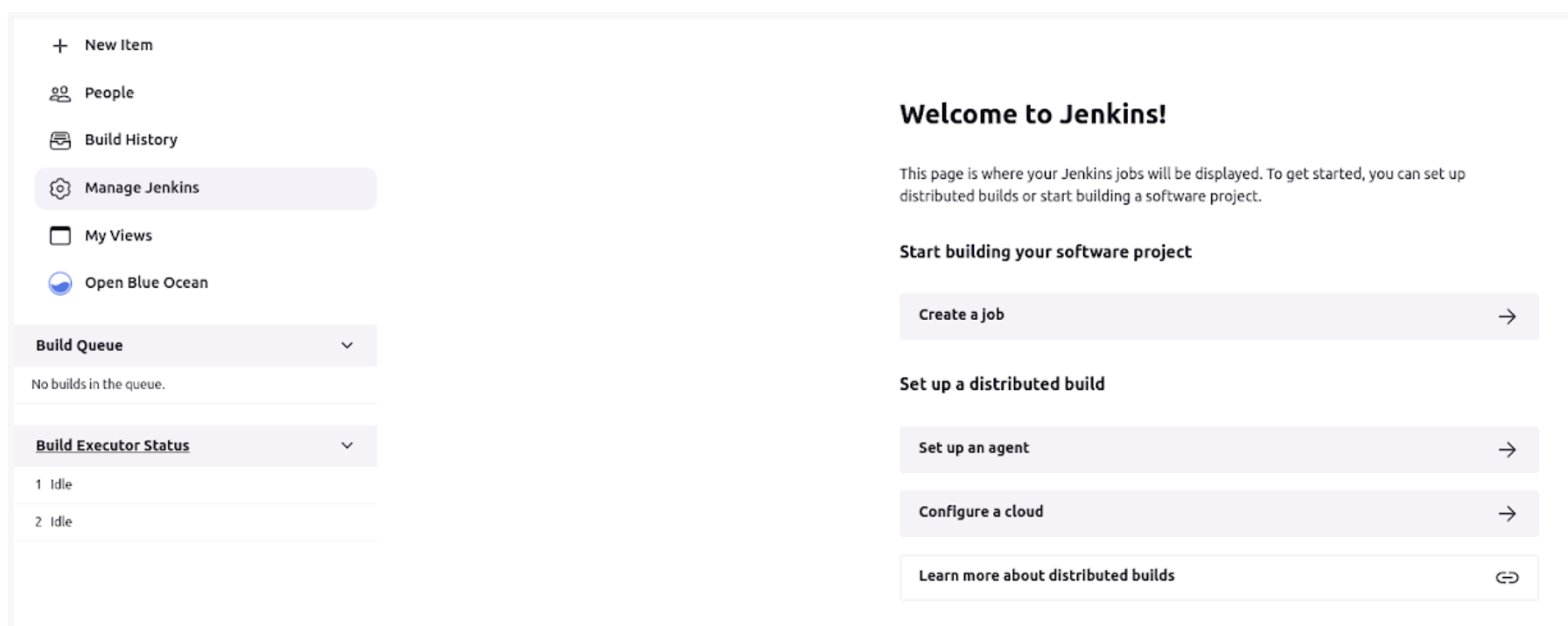The image size is (1568, 626).
Task: Collapse the Build Executor Status panel
Action: click(345, 444)
